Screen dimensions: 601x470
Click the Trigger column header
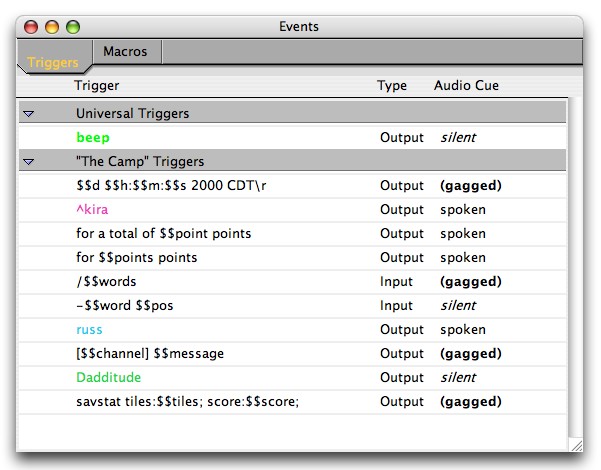click(96, 86)
